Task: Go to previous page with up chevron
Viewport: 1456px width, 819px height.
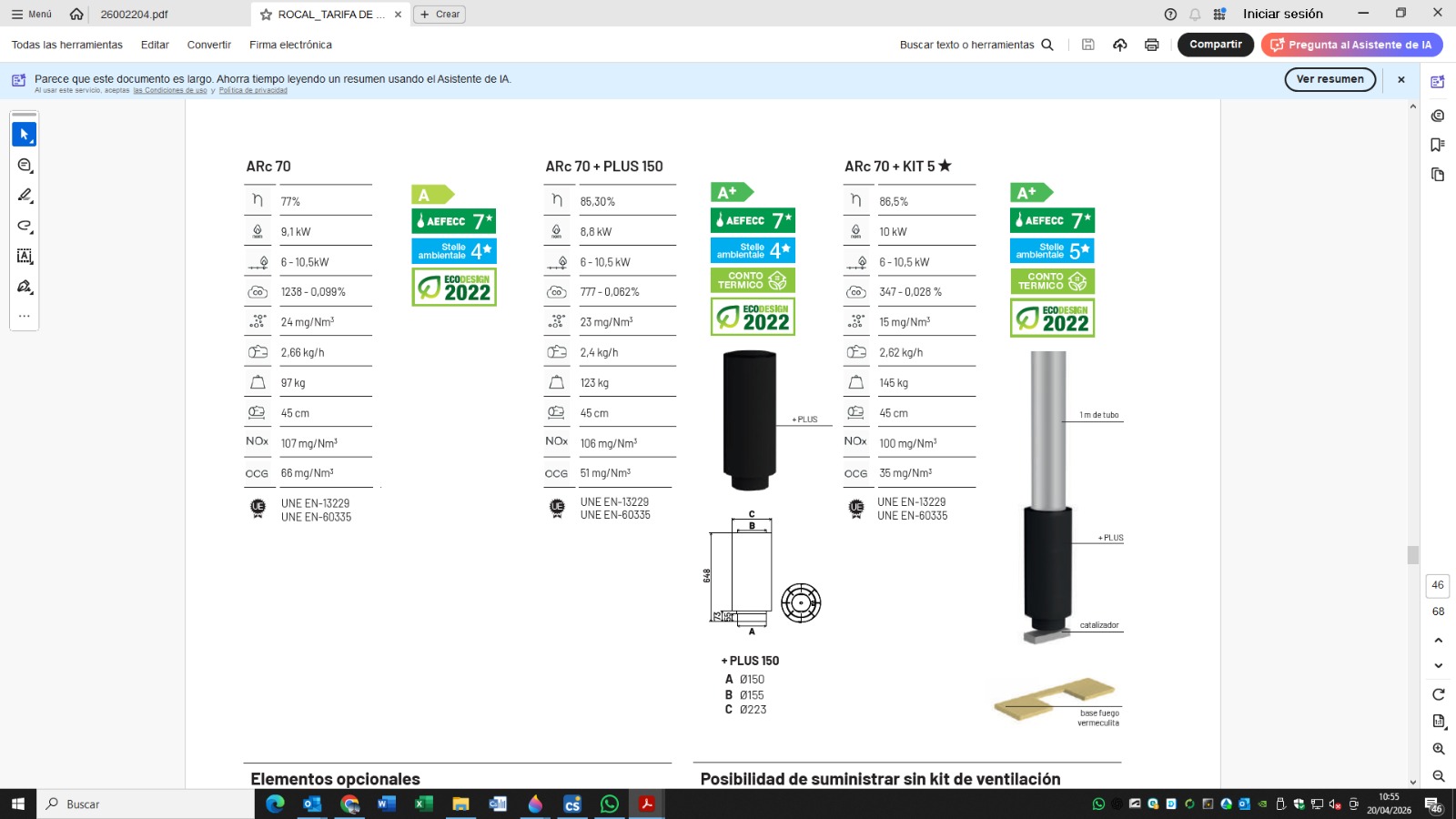Action: pyautogui.click(x=1439, y=641)
